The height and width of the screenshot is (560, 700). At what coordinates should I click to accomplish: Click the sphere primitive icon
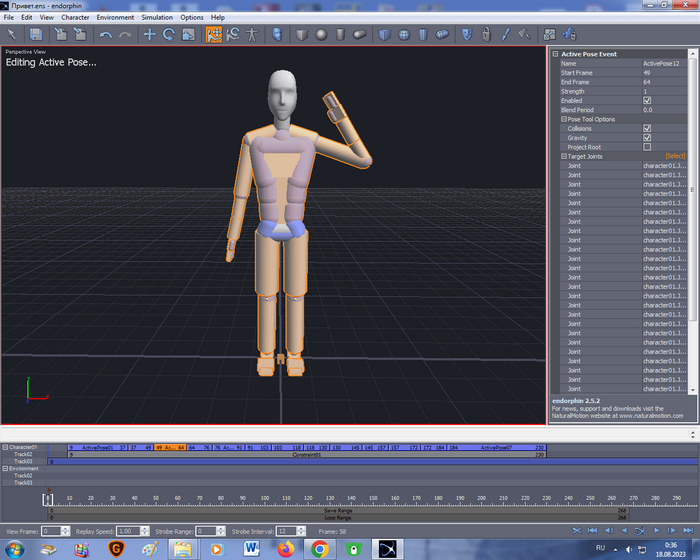[x=321, y=34]
